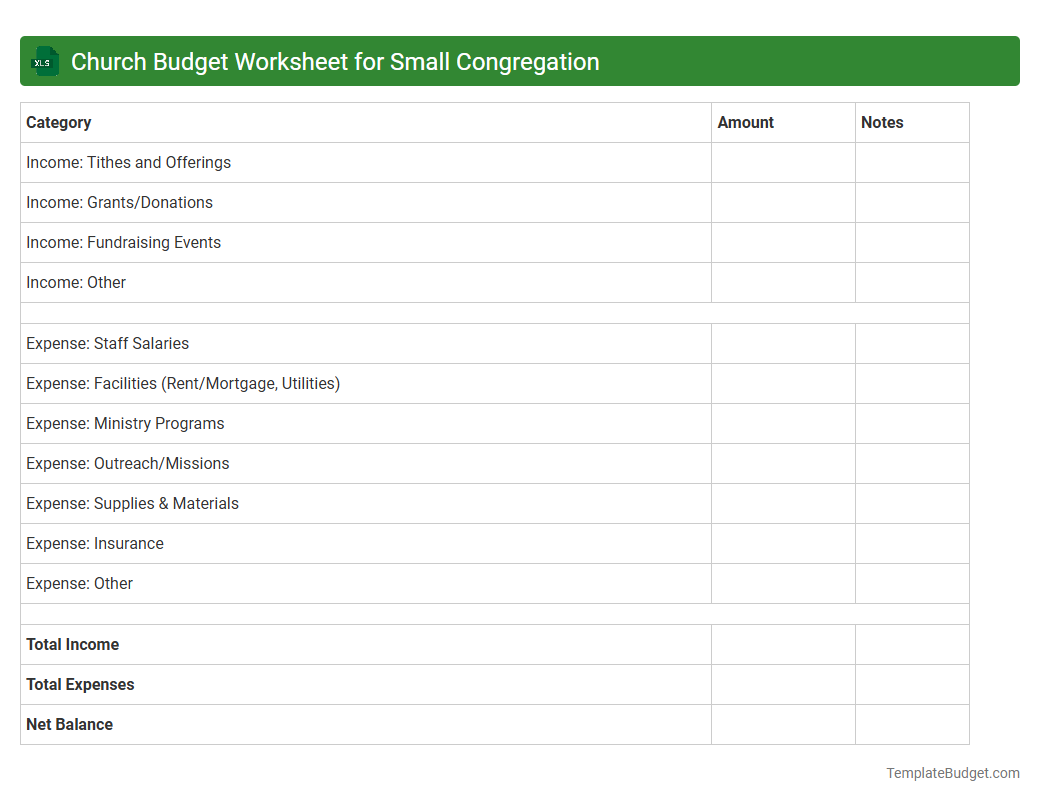Select the Notes column header
1040x802 pixels.
[x=882, y=122]
